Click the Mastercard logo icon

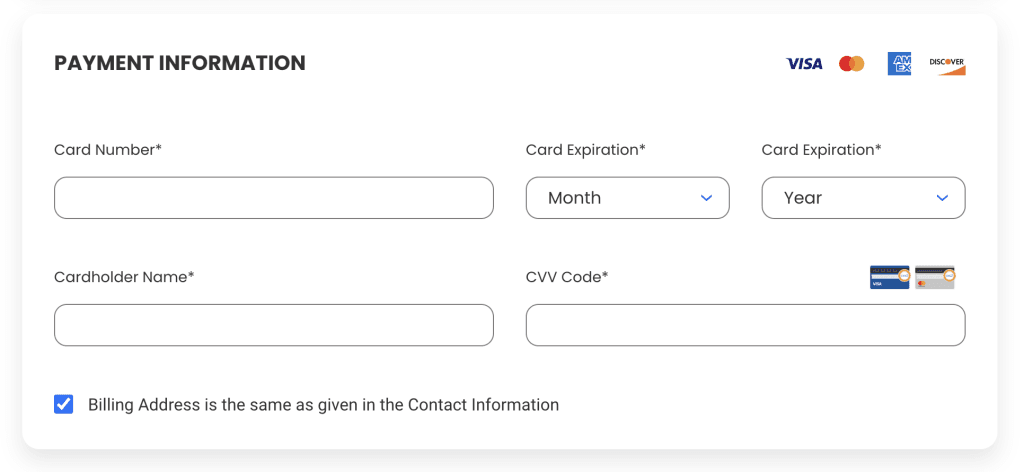(x=852, y=64)
